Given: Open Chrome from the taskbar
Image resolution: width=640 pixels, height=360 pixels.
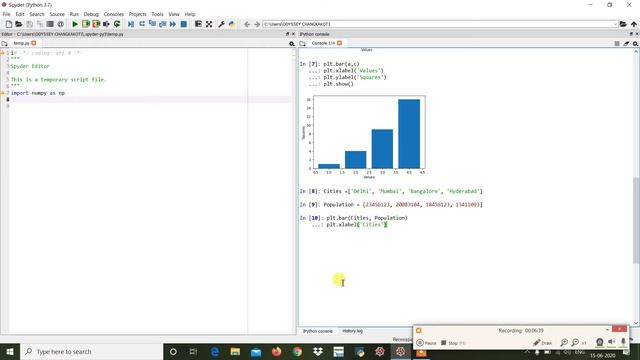Looking at the screenshot, I should pyautogui.click(x=297, y=351).
